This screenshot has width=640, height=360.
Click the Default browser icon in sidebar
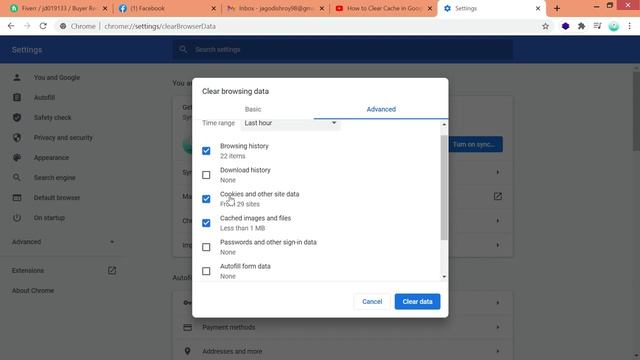point(17,198)
